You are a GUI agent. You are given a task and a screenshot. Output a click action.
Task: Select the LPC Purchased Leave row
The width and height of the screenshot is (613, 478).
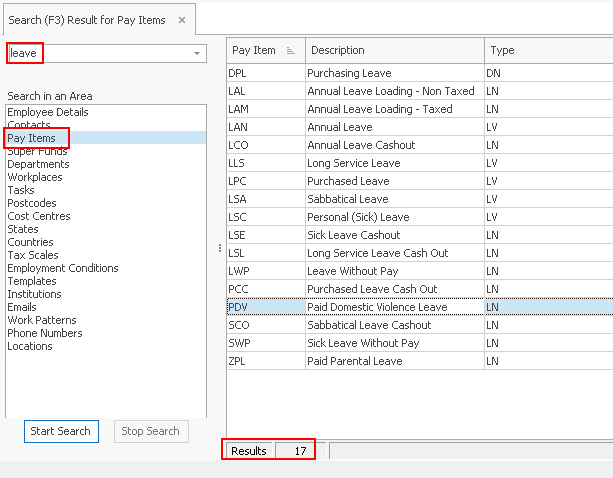(420, 181)
